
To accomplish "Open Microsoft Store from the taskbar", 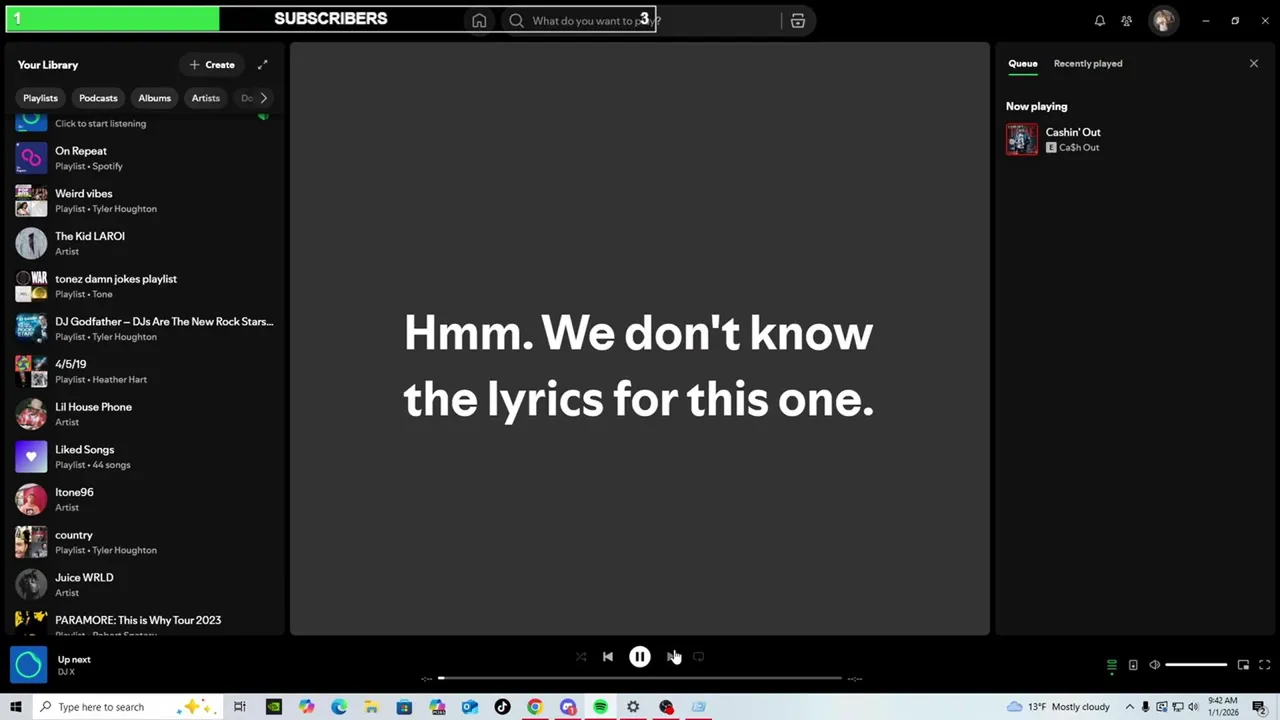I will click(404, 707).
